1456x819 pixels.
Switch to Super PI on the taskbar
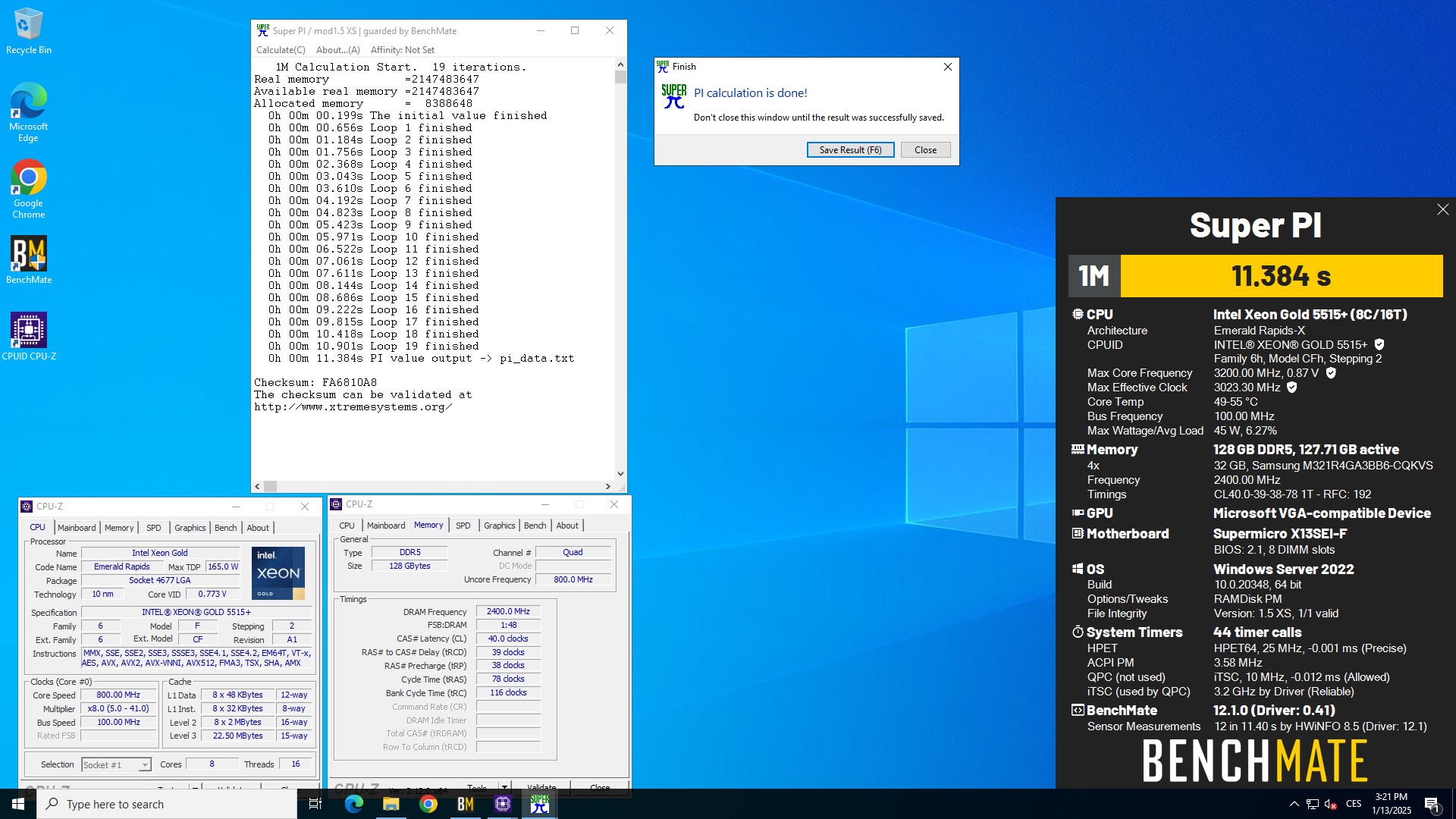[540, 804]
